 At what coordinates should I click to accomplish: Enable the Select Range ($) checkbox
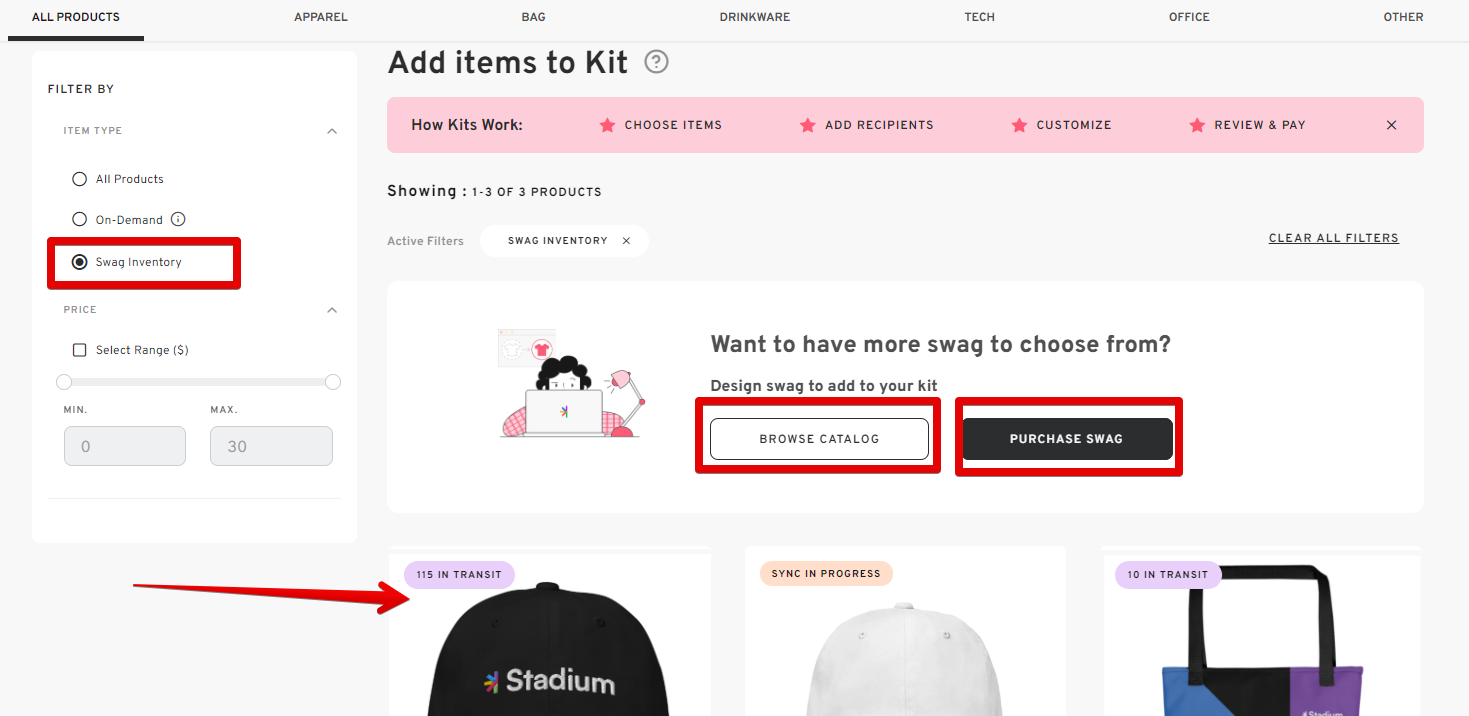click(79, 349)
